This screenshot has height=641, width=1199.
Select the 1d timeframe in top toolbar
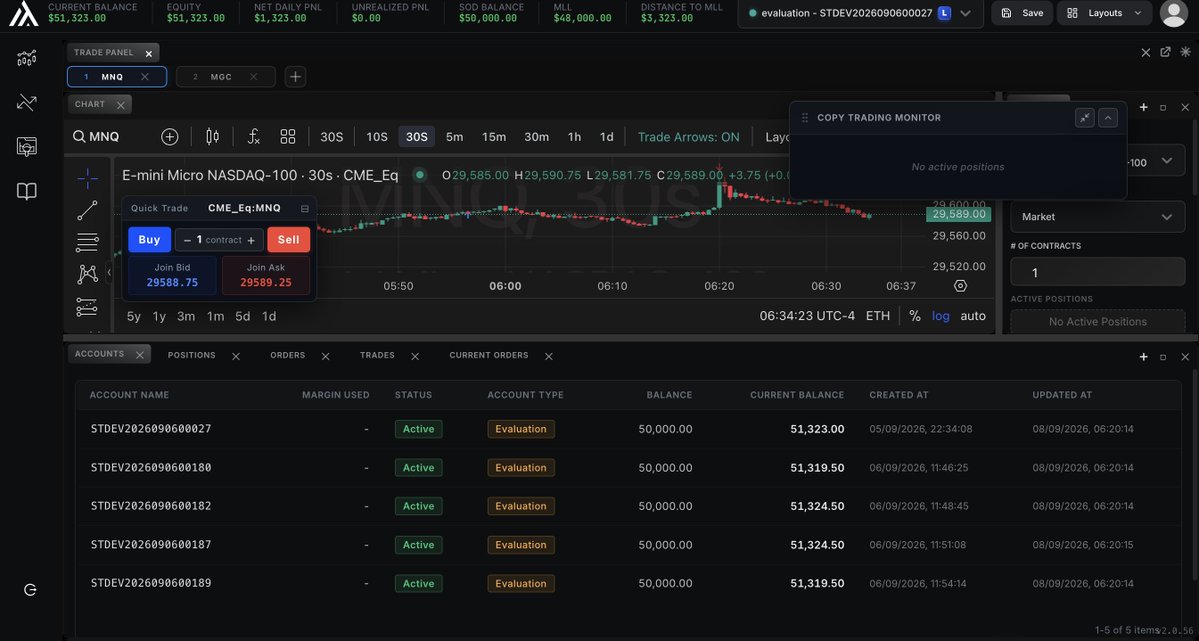[x=606, y=137]
